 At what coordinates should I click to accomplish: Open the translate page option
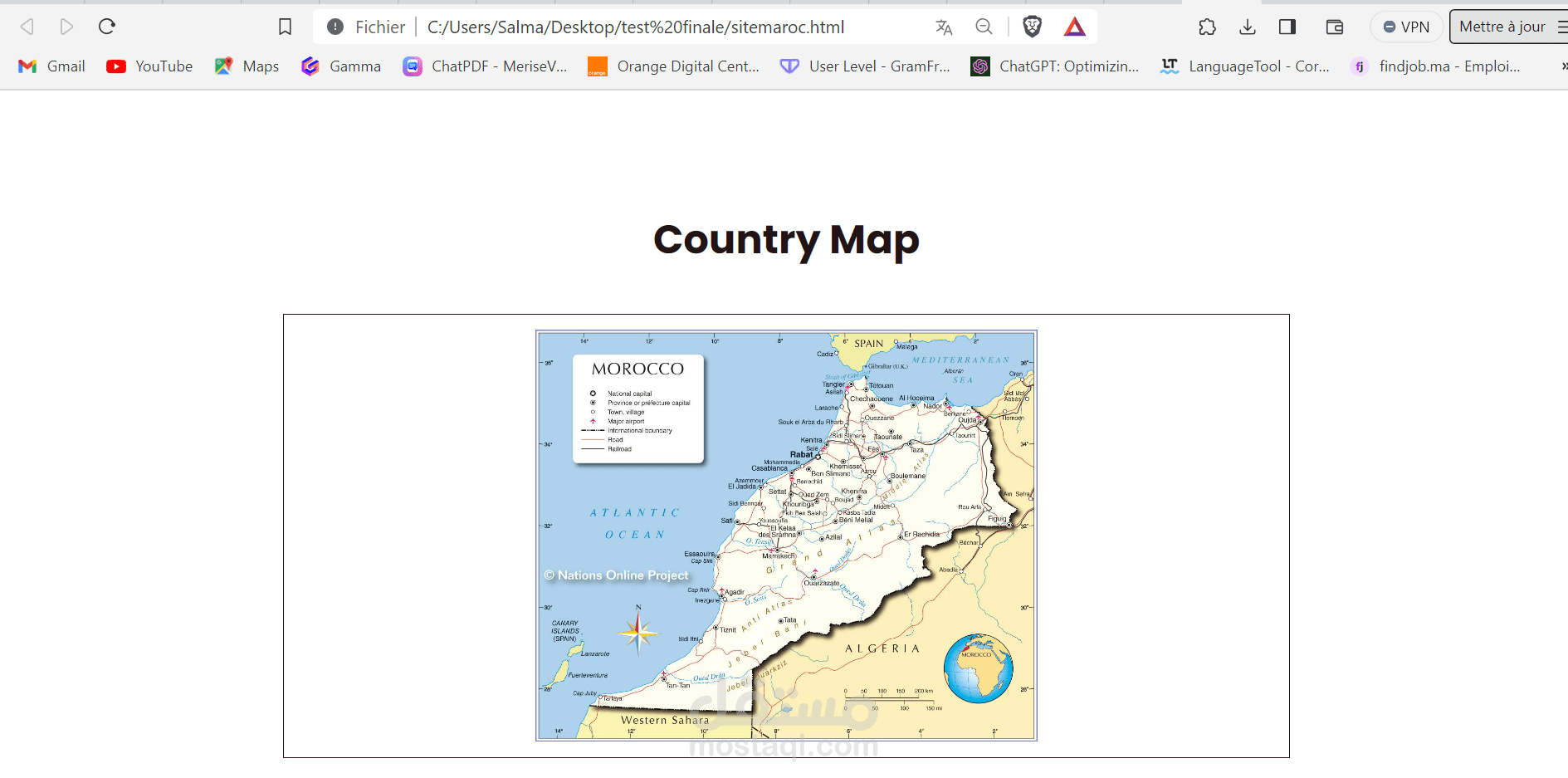pos(944,27)
